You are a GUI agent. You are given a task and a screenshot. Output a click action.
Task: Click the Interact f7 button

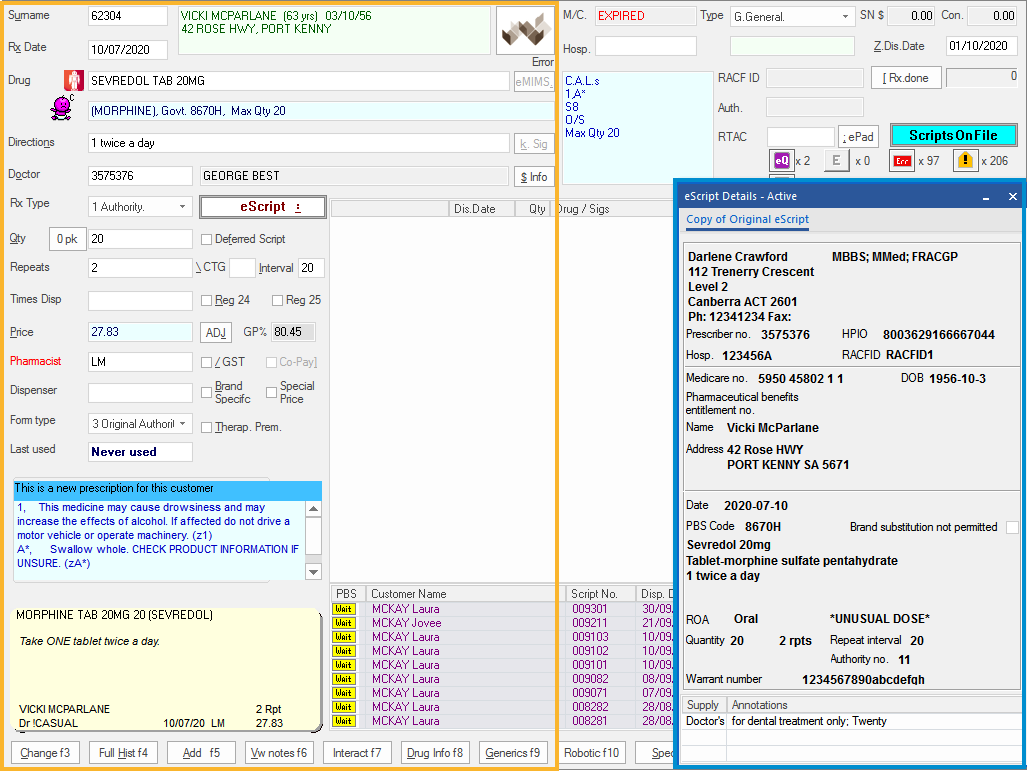(357, 753)
